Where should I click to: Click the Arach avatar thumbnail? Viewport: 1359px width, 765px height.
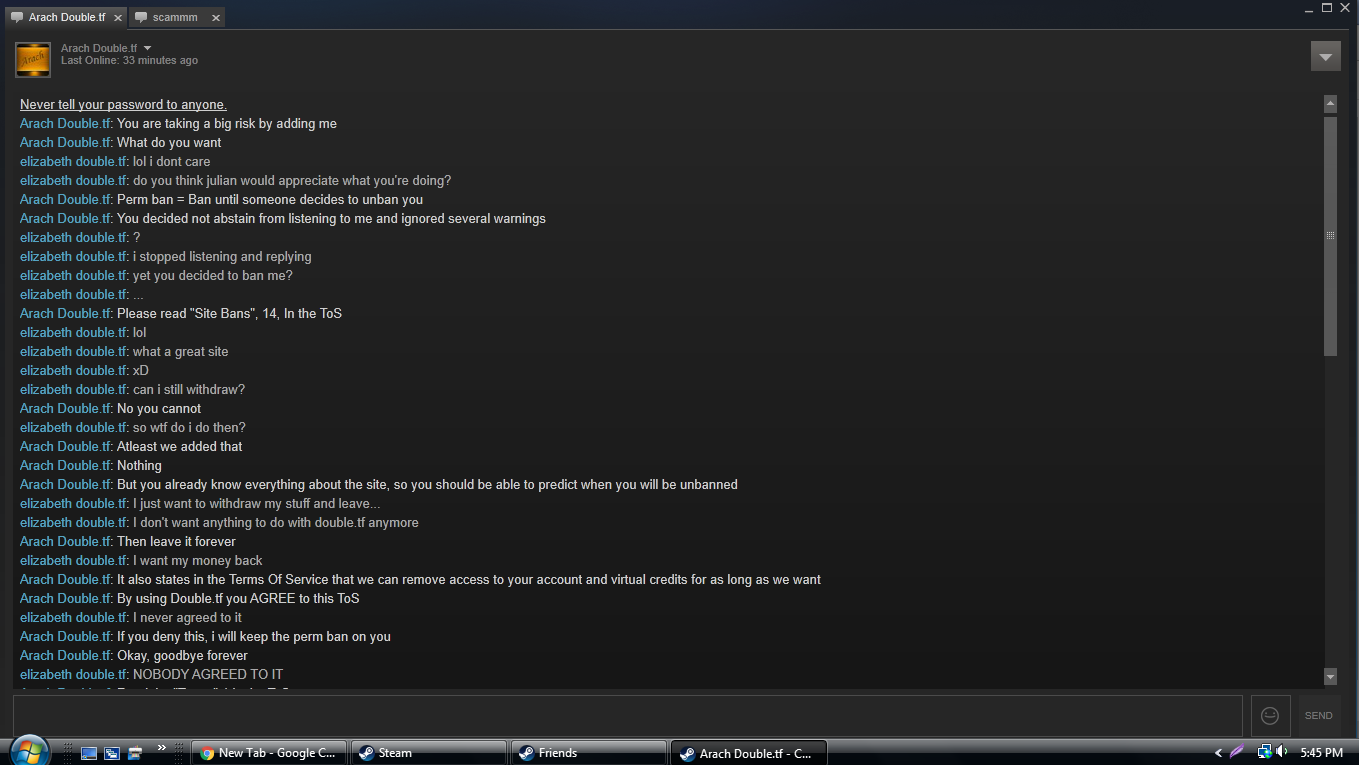pos(33,59)
